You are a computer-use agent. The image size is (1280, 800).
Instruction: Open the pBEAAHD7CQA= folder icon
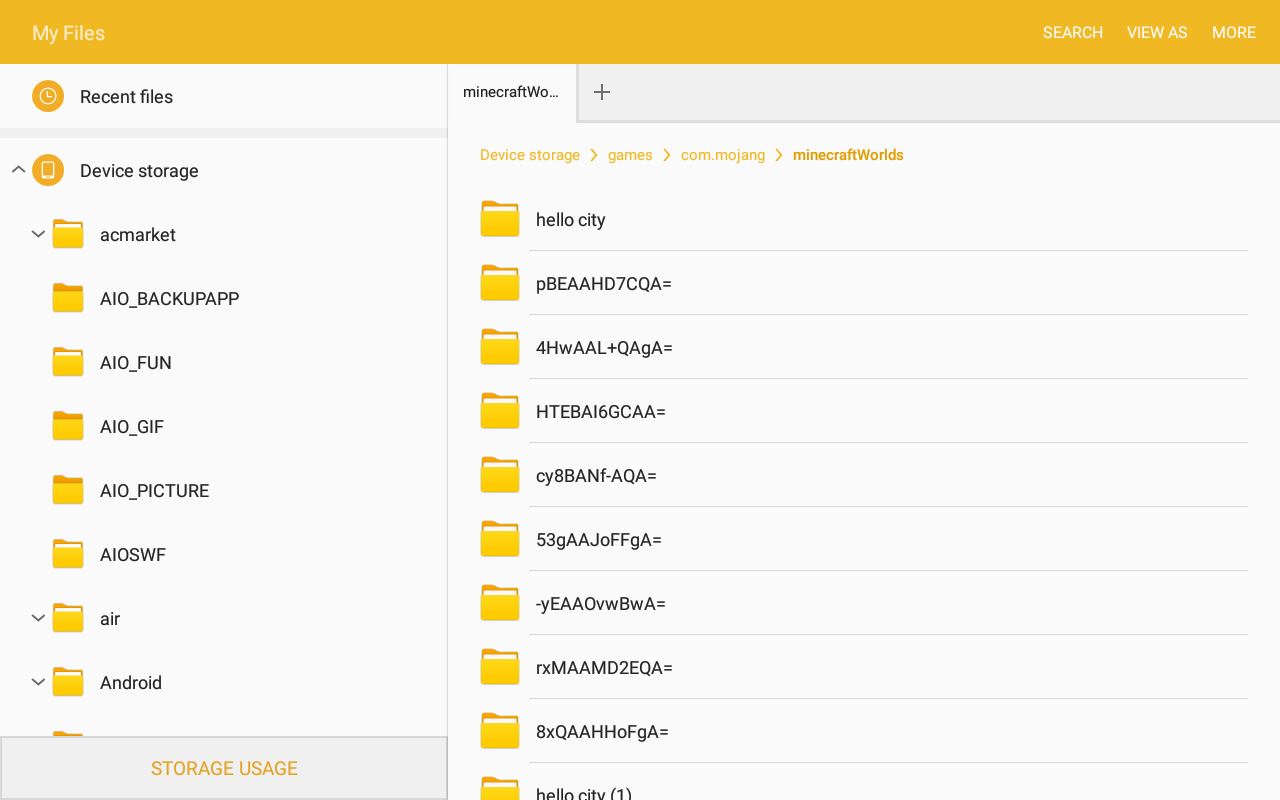(500, 283)
